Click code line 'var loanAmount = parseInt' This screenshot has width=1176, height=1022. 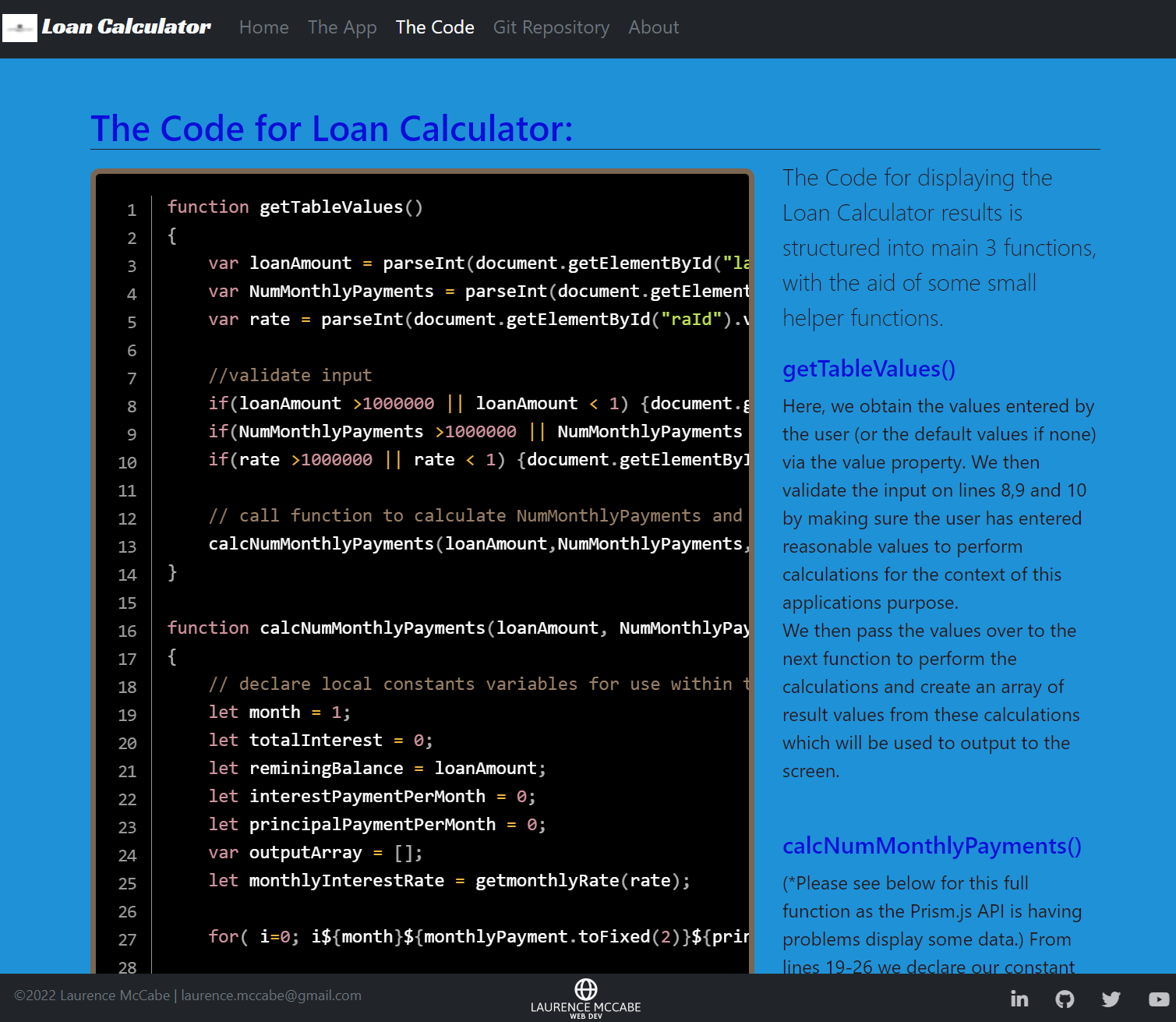(x=479, y=263)
